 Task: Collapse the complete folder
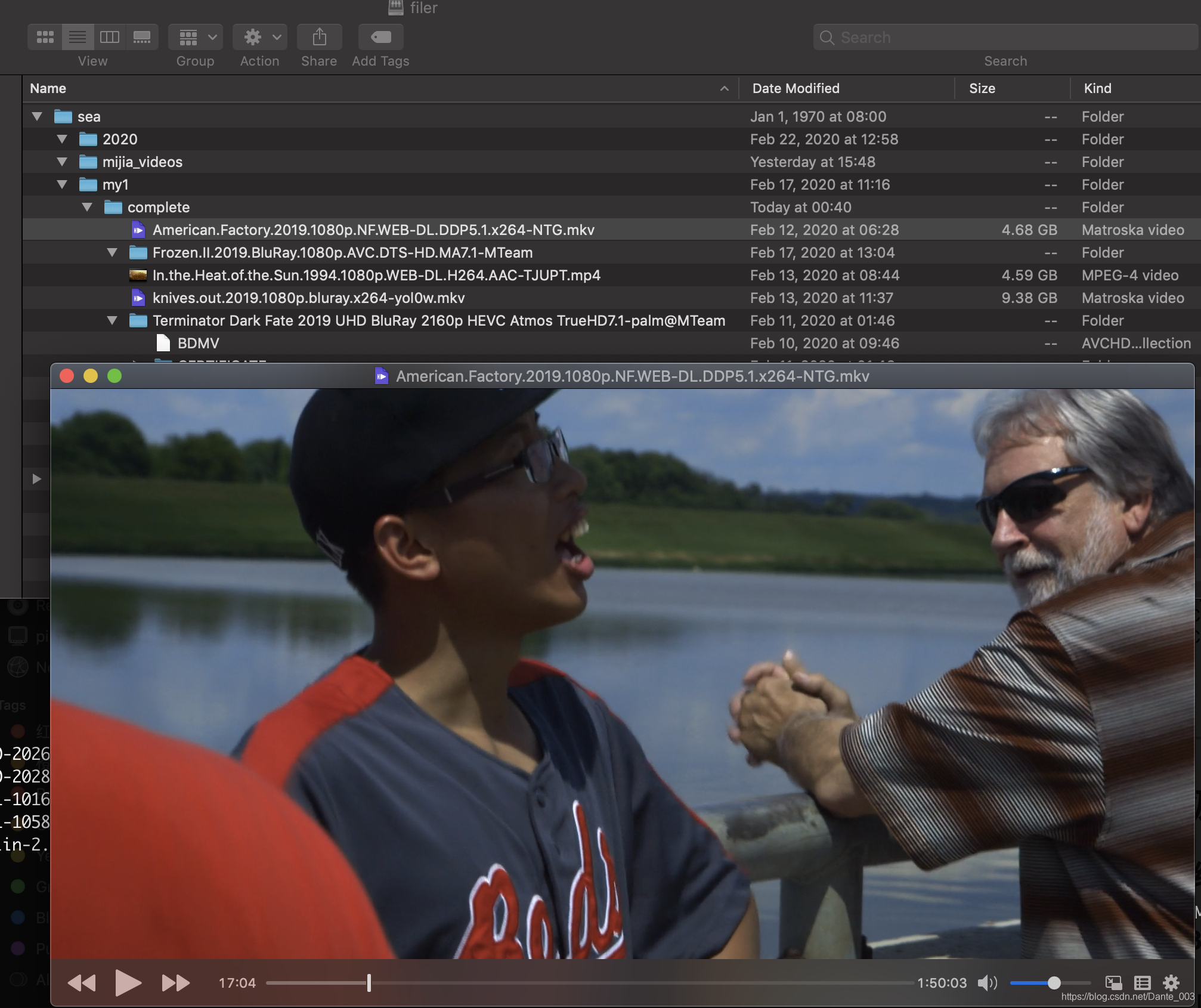click(x=87, y=207)
